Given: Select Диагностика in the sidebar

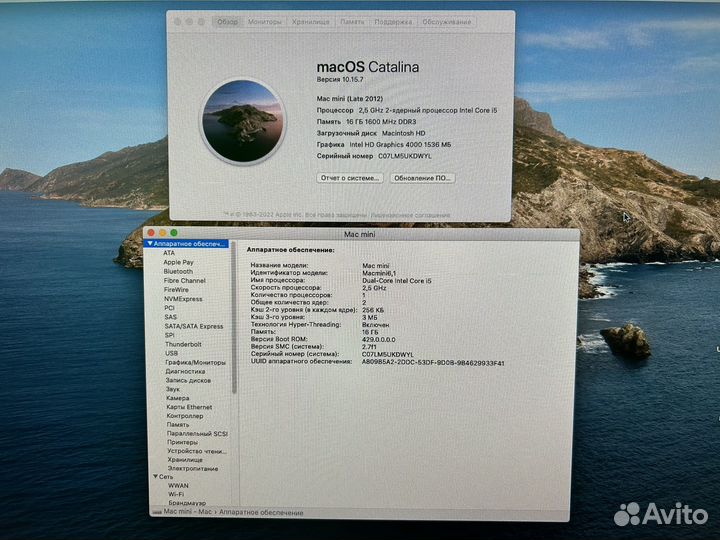Looking at the screenshot, I should tap(185, 371).
